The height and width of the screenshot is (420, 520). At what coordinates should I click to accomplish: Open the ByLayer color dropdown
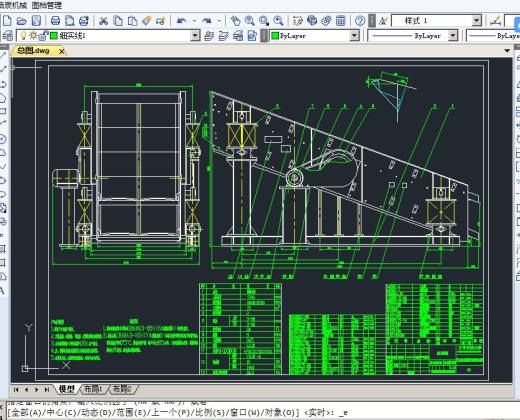354,35
